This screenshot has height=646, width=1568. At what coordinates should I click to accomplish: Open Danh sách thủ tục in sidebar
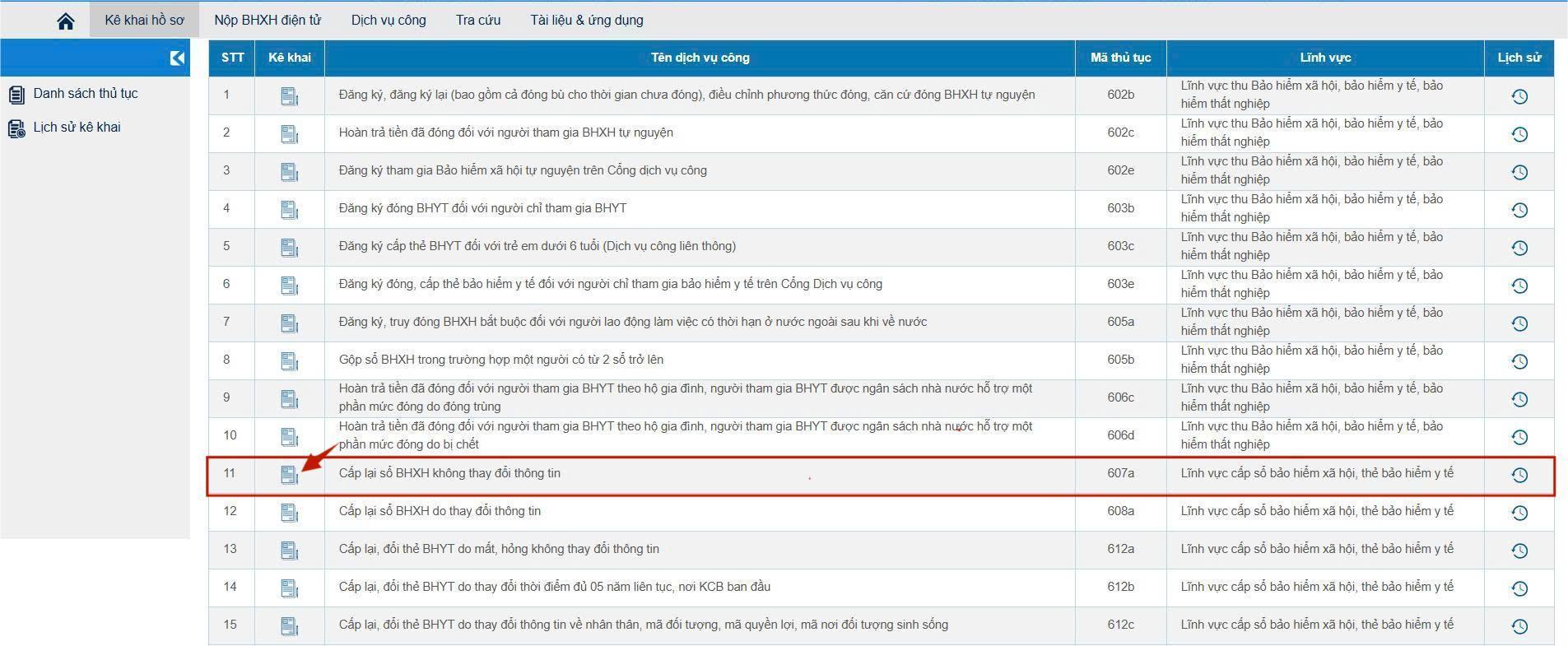pyautogui.click(x=85, y=94)
